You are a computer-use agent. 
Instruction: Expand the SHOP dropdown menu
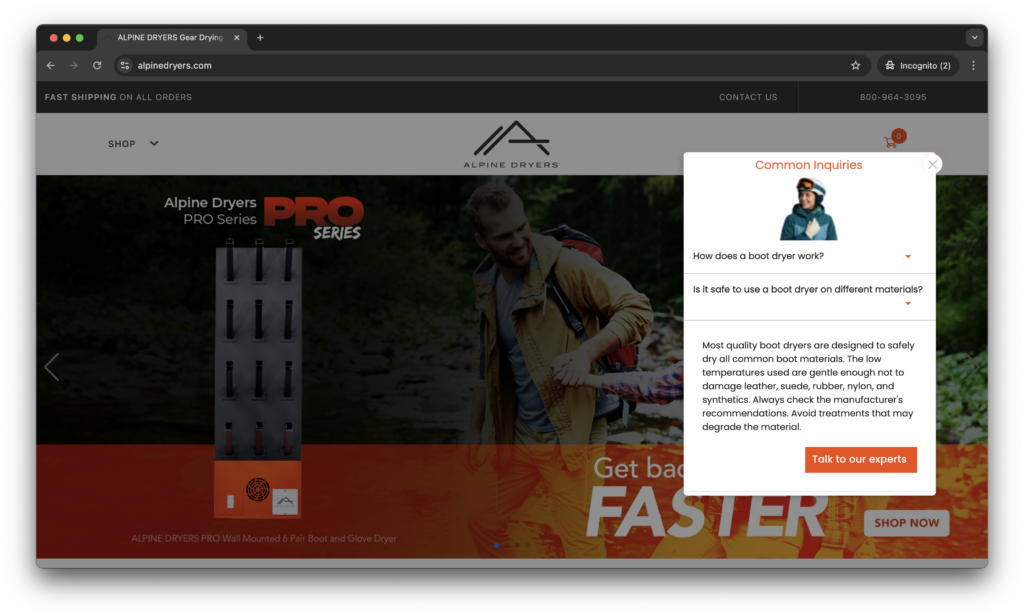point(133,143)
